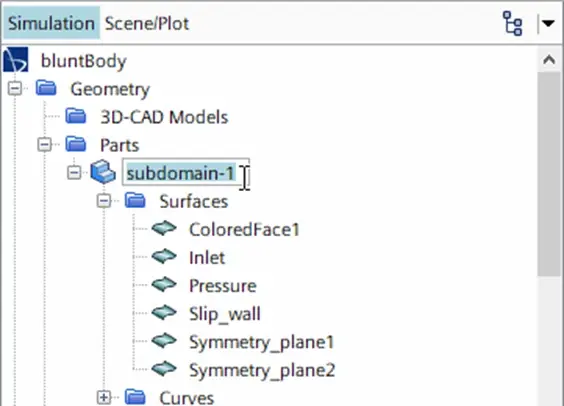
Task: Click the 3D-CAD Models folder icon
Action: point(76,116)
